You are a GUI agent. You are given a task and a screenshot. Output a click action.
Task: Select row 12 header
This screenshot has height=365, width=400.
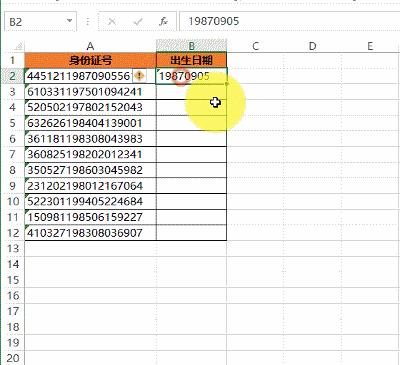pos(13,233)
